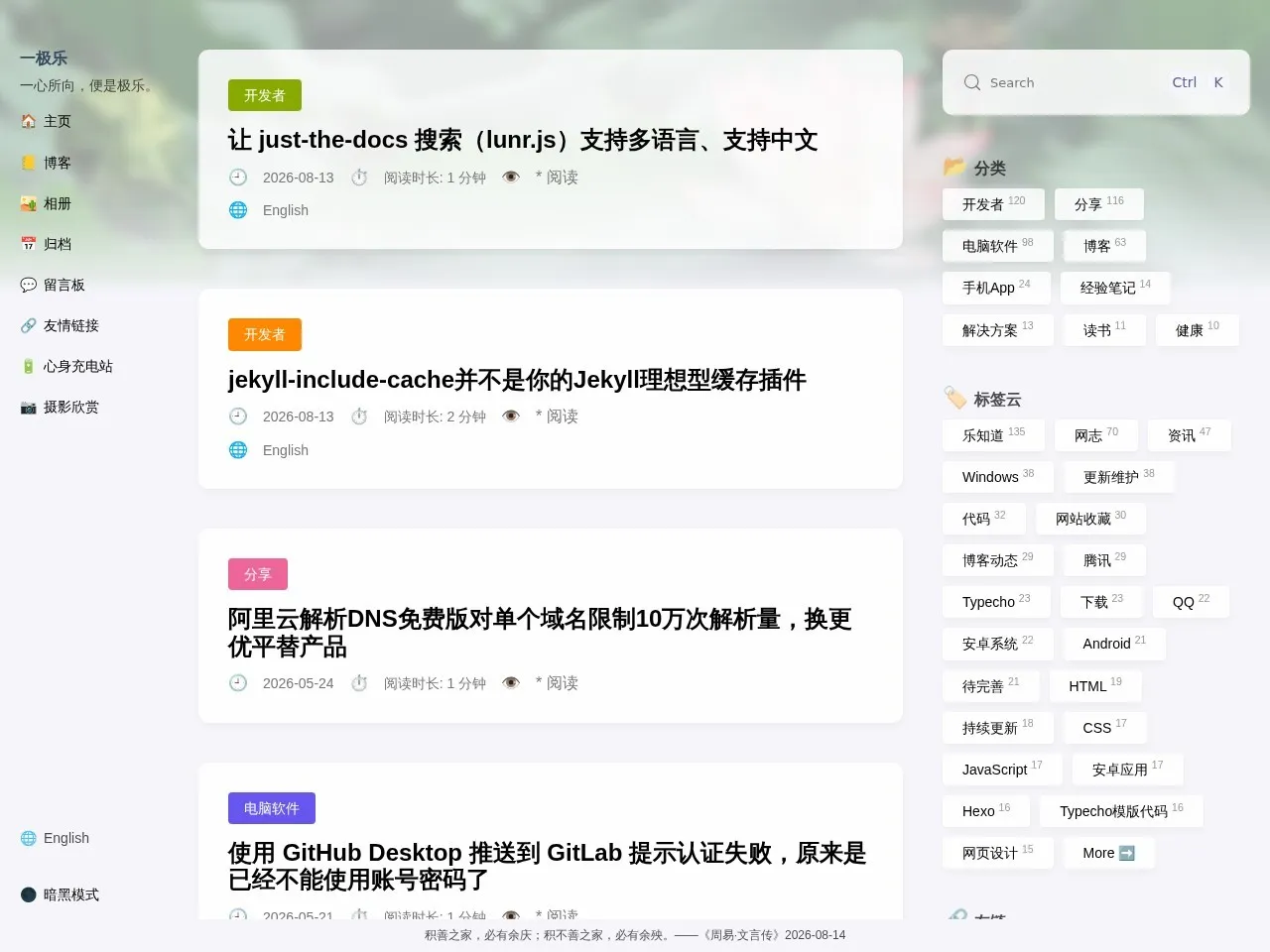
Task: Choose tag Typecho模版代码 16
Action: click(x=1121, y=811)
